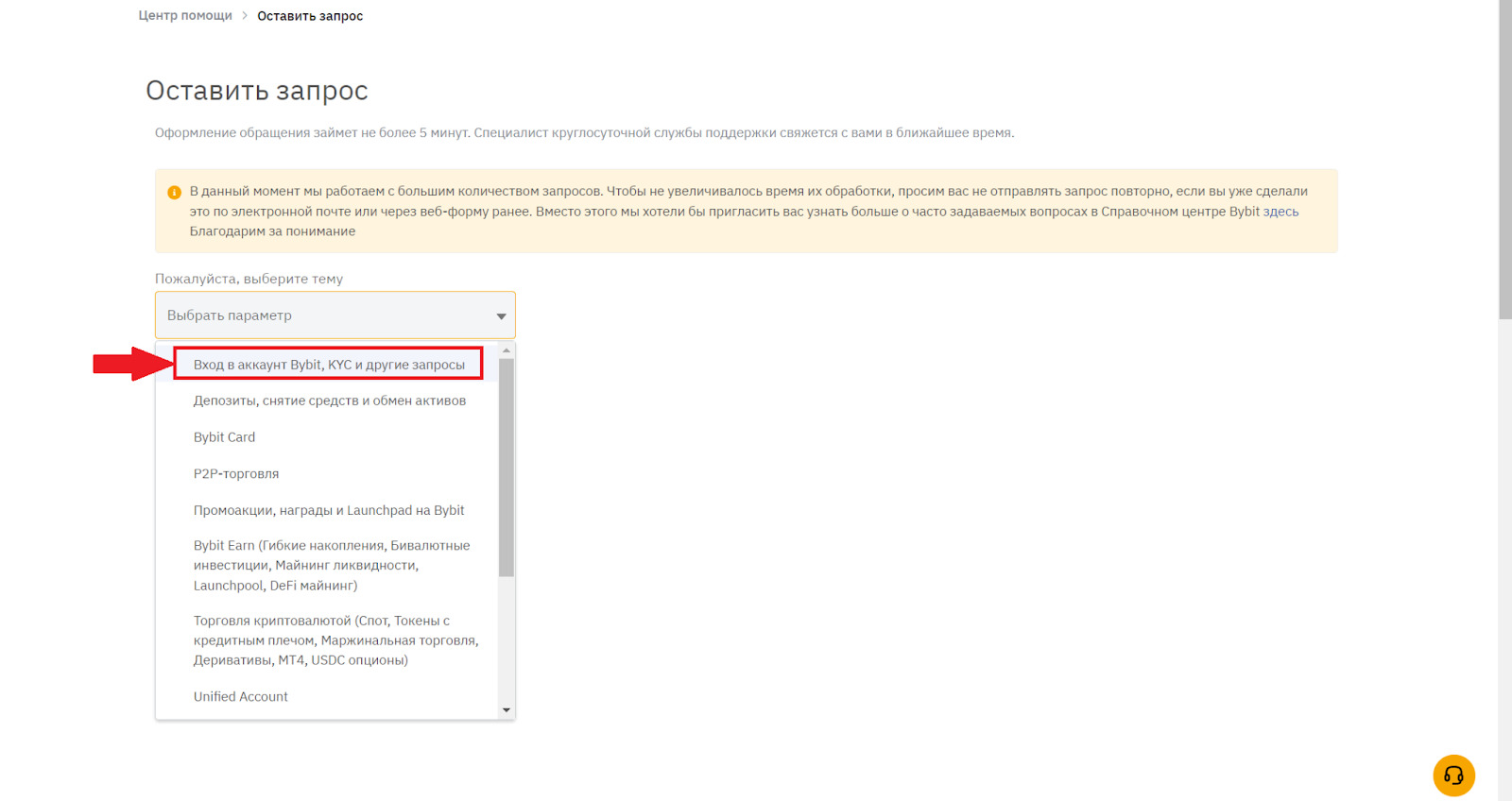The width and height of the screenshot is (1512, 801).
Task: Click the 'Оформление обращения займет не более 5 минут' text
Action: pyautogui.click(x=312, y=133)
